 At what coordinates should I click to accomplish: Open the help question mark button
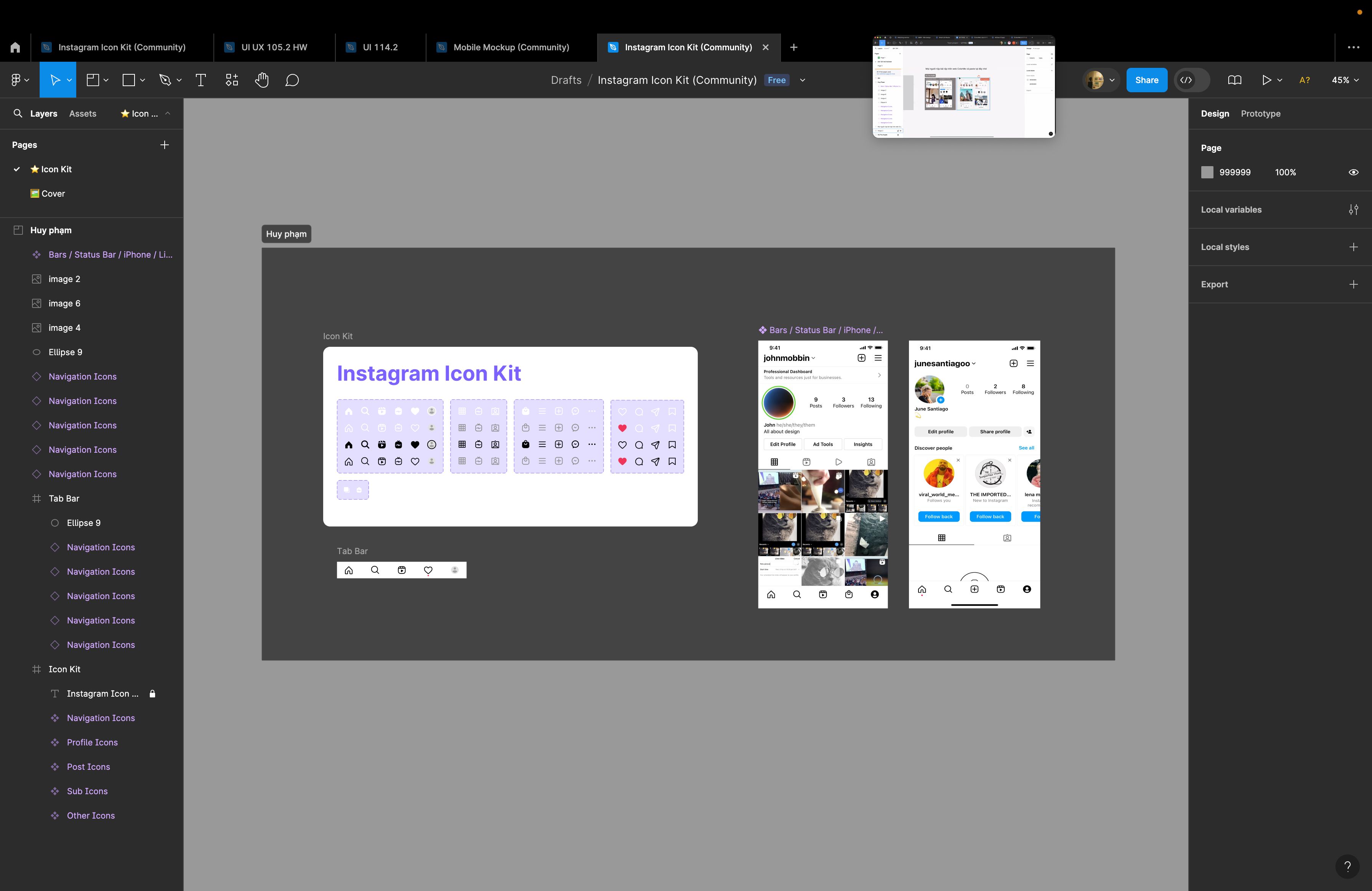[x=1347, y=865]
